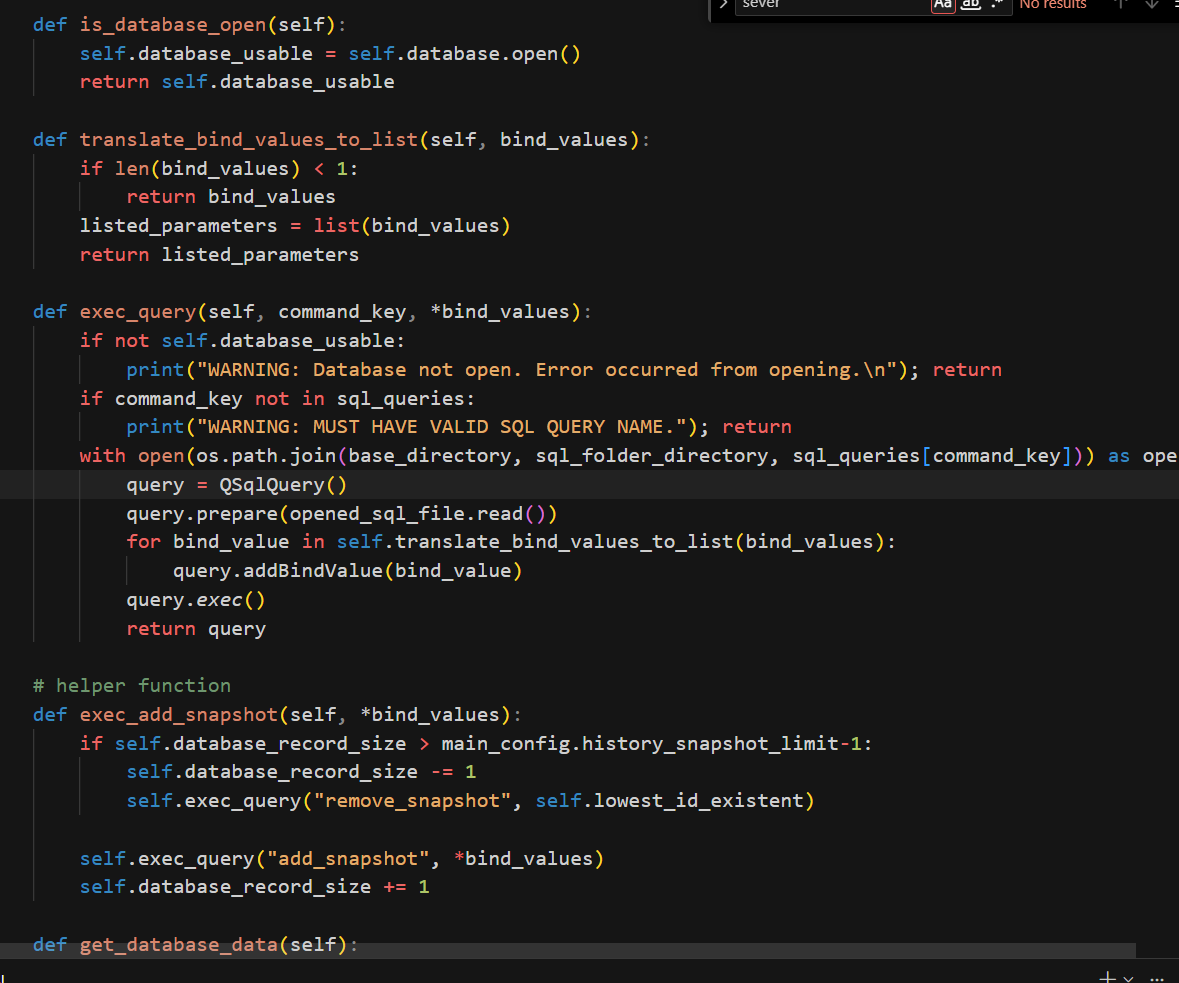The image size is (1179, 983).
Task: Click the query.addBindValue call
Action: pyautogui.click(x=277, y=571)
